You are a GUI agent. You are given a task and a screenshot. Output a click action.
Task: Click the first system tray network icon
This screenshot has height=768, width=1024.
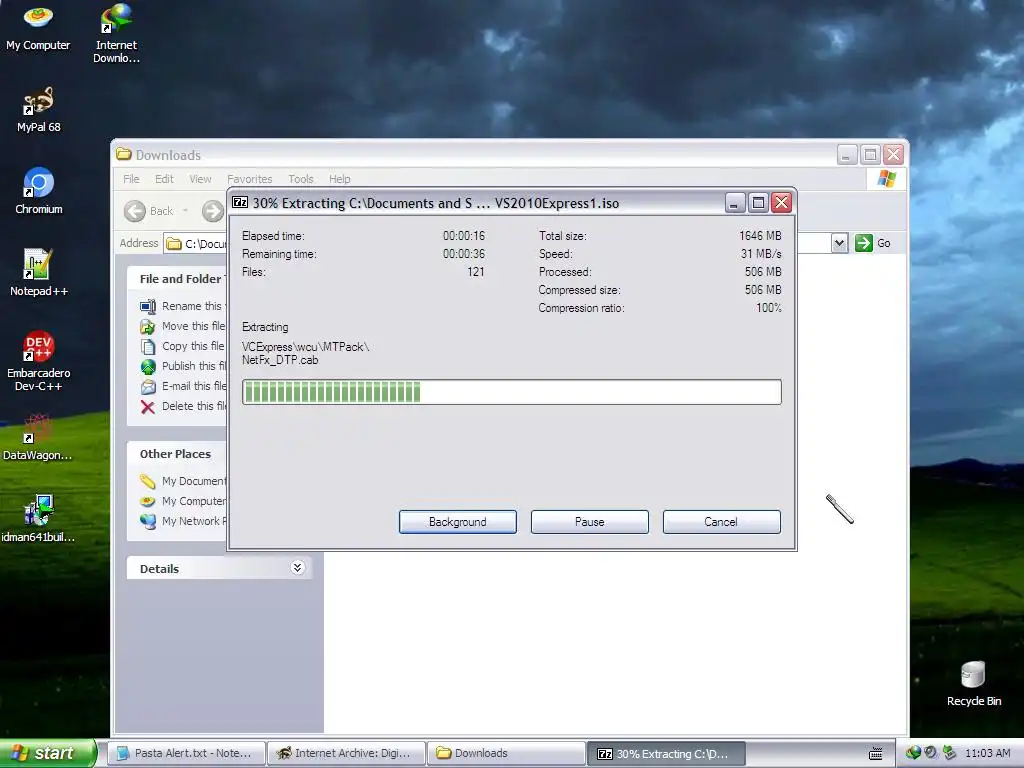point(913,752)
